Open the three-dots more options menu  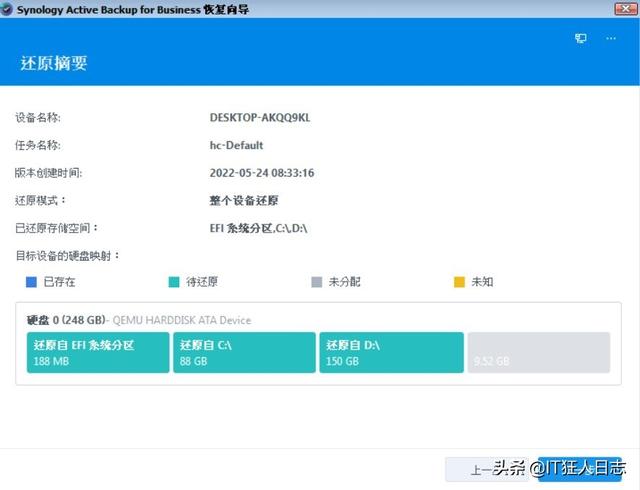point(611,38)
